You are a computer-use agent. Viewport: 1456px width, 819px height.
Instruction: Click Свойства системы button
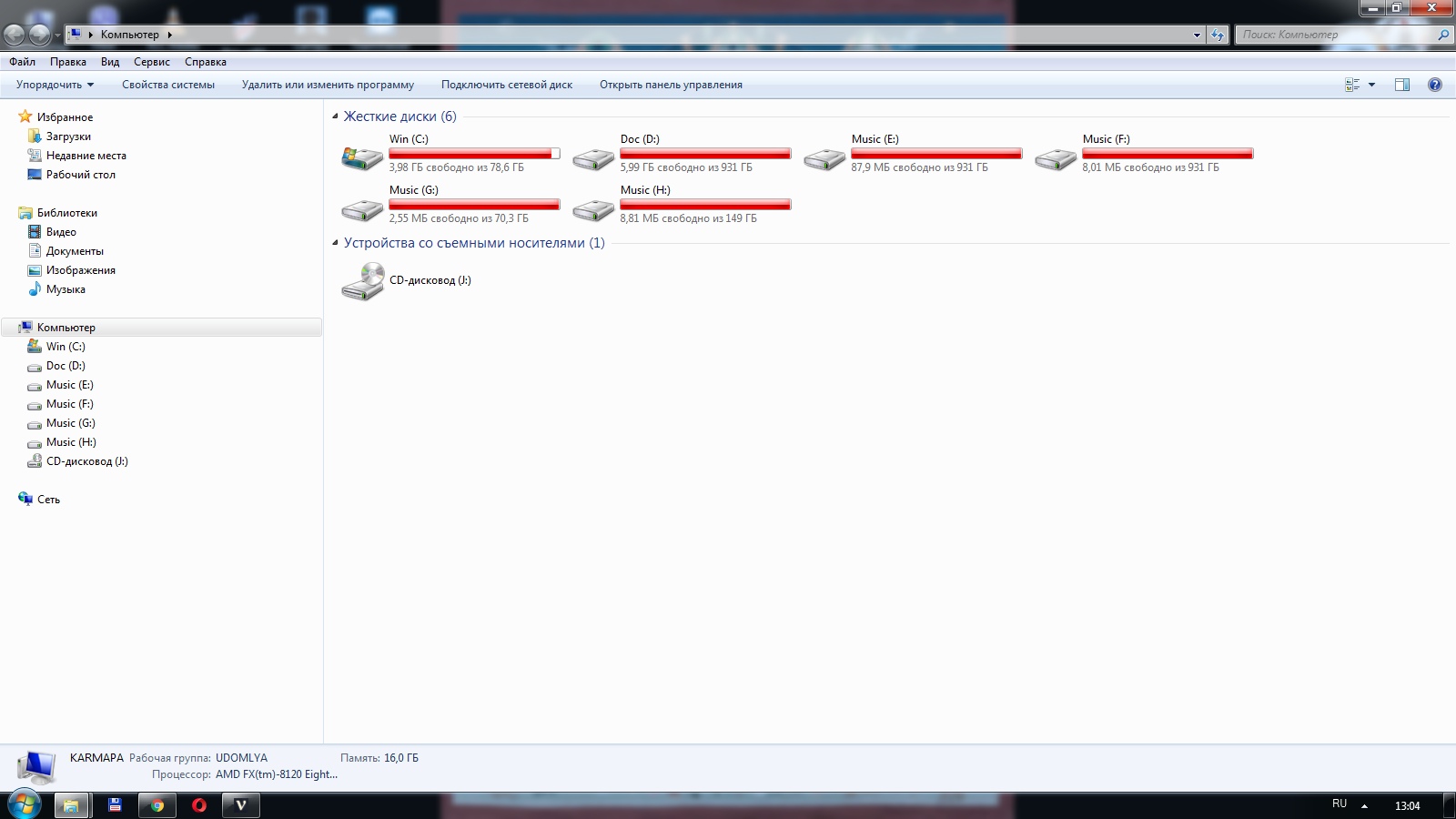(x=168, y=85)
